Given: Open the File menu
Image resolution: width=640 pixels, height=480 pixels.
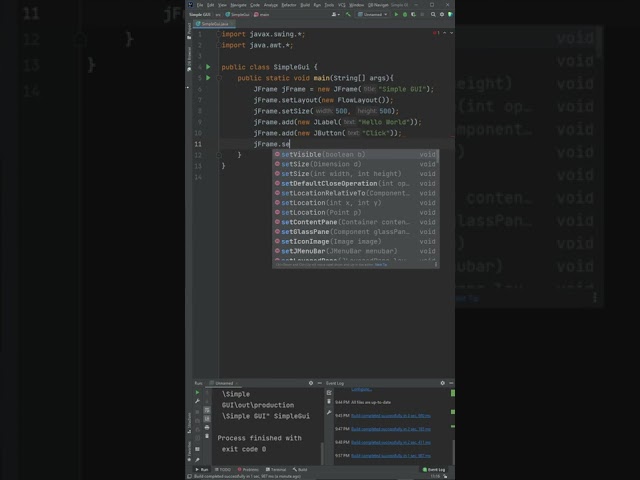Looking at the screenshot, I should tap(200, 5).
